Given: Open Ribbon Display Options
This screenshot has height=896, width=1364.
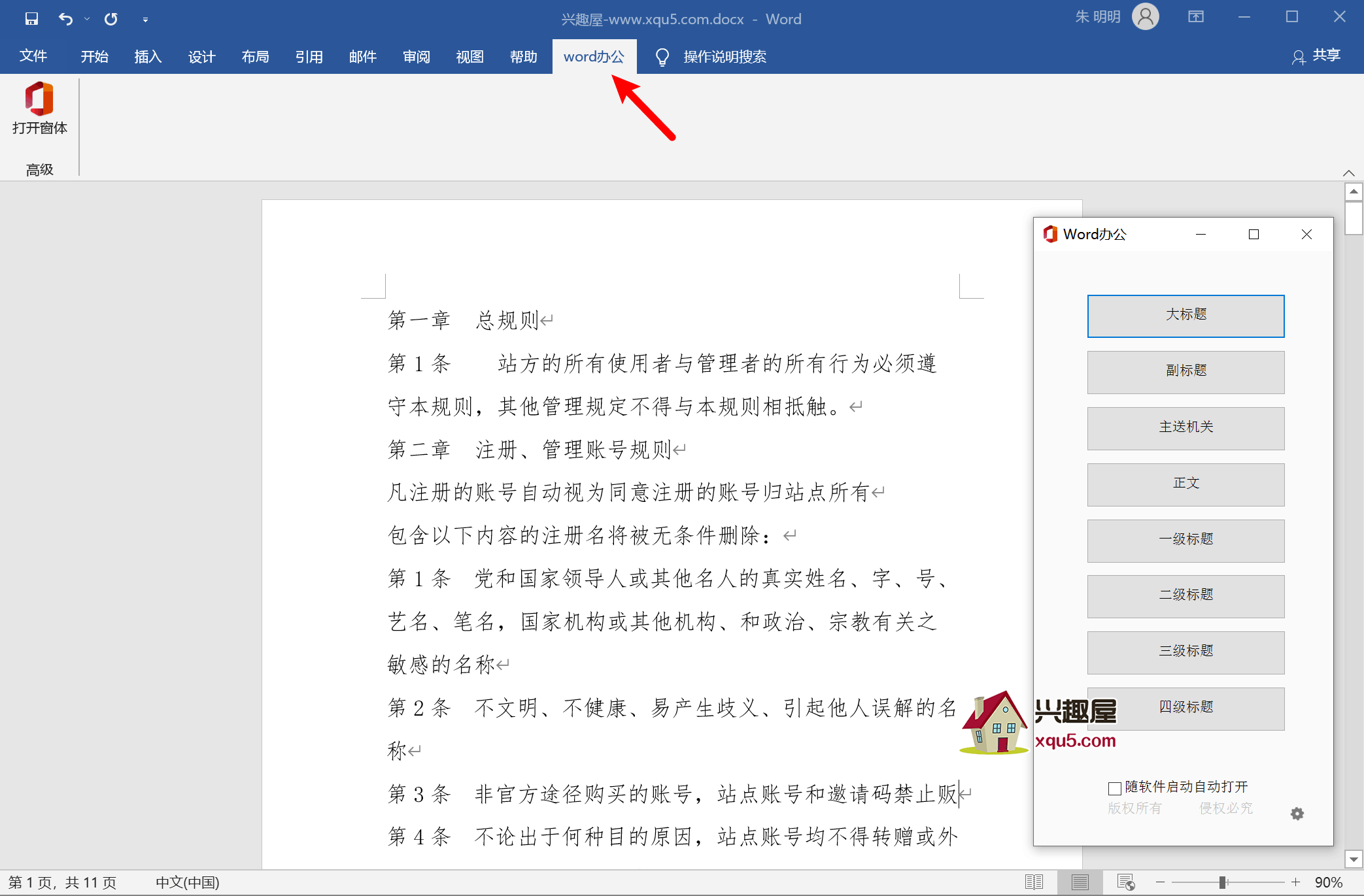Looking at the screenshot, I should coord(1195,17).
